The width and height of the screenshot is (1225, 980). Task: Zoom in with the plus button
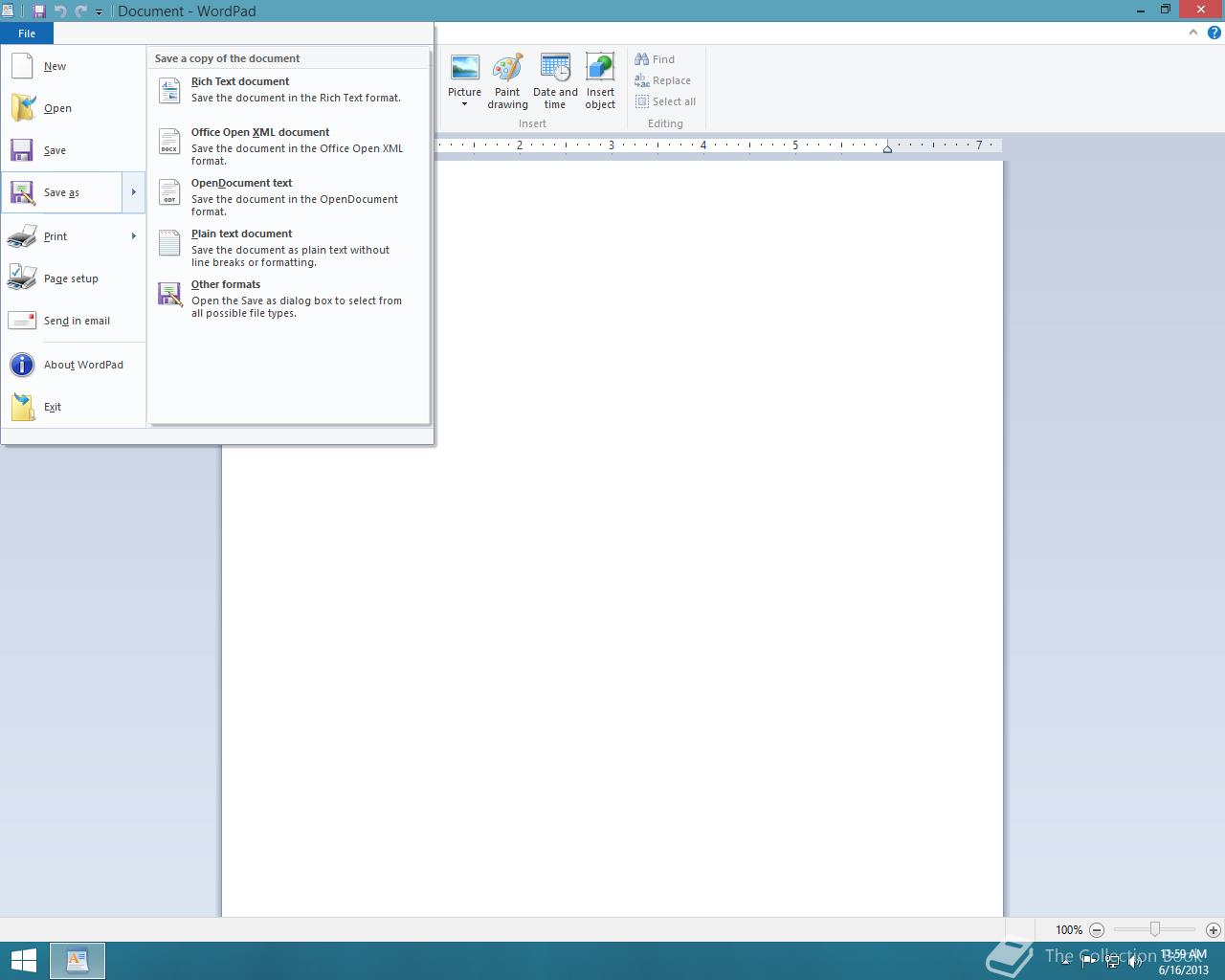[x=1213, y=929]
